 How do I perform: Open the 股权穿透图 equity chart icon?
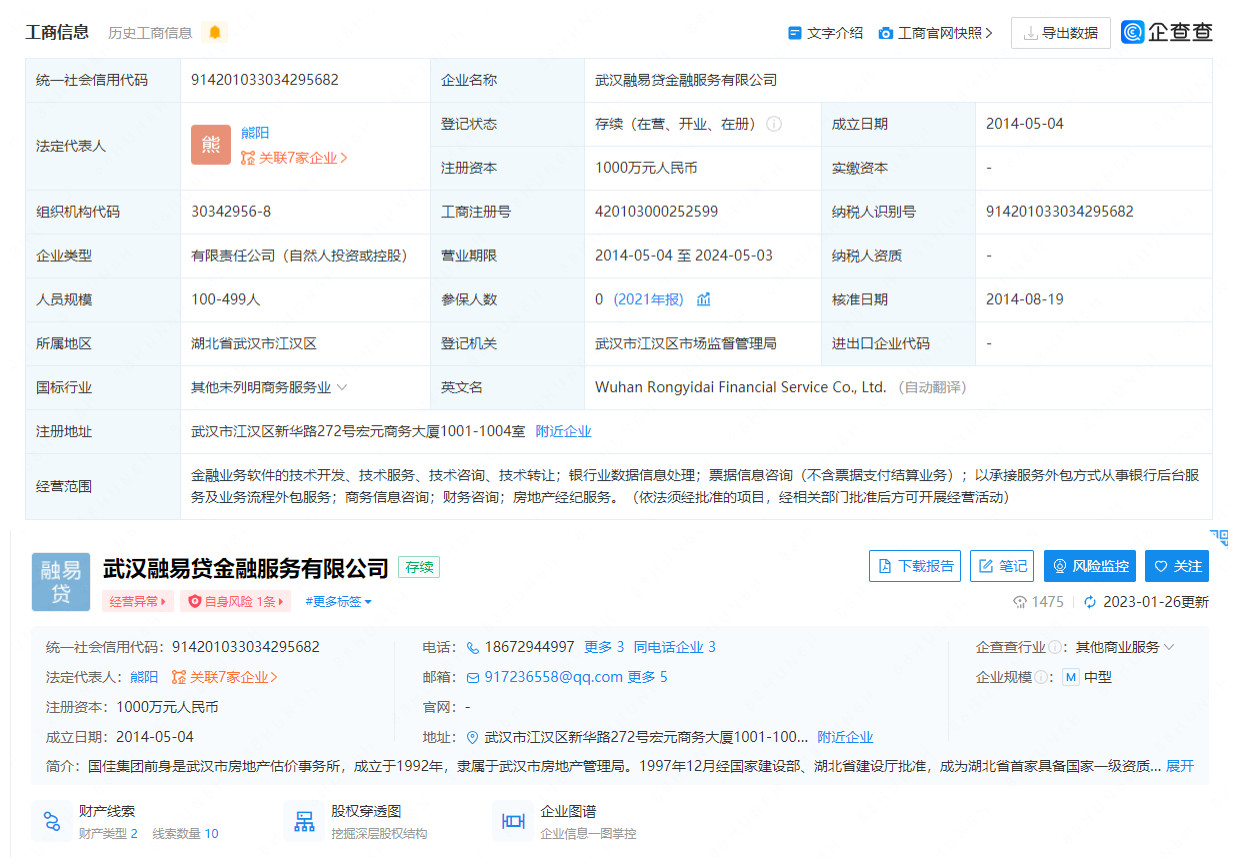(304, 822)
